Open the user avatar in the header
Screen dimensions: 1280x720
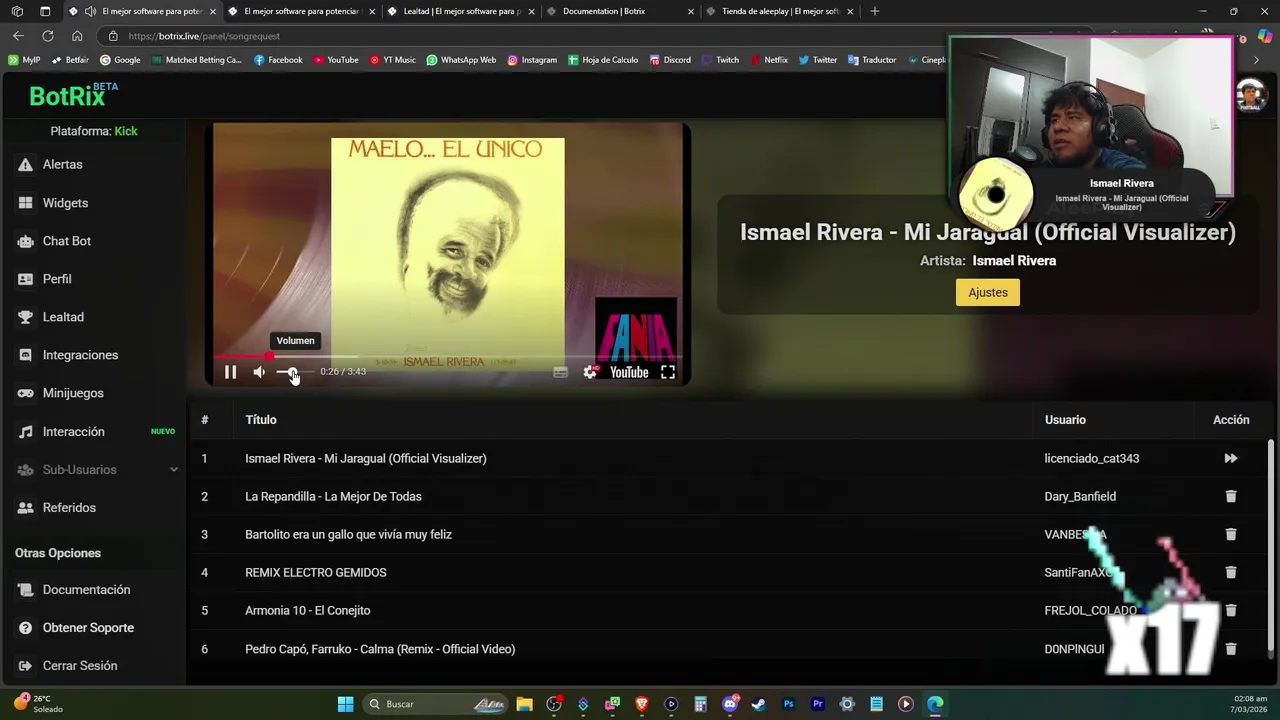[x=1250, y=96]
